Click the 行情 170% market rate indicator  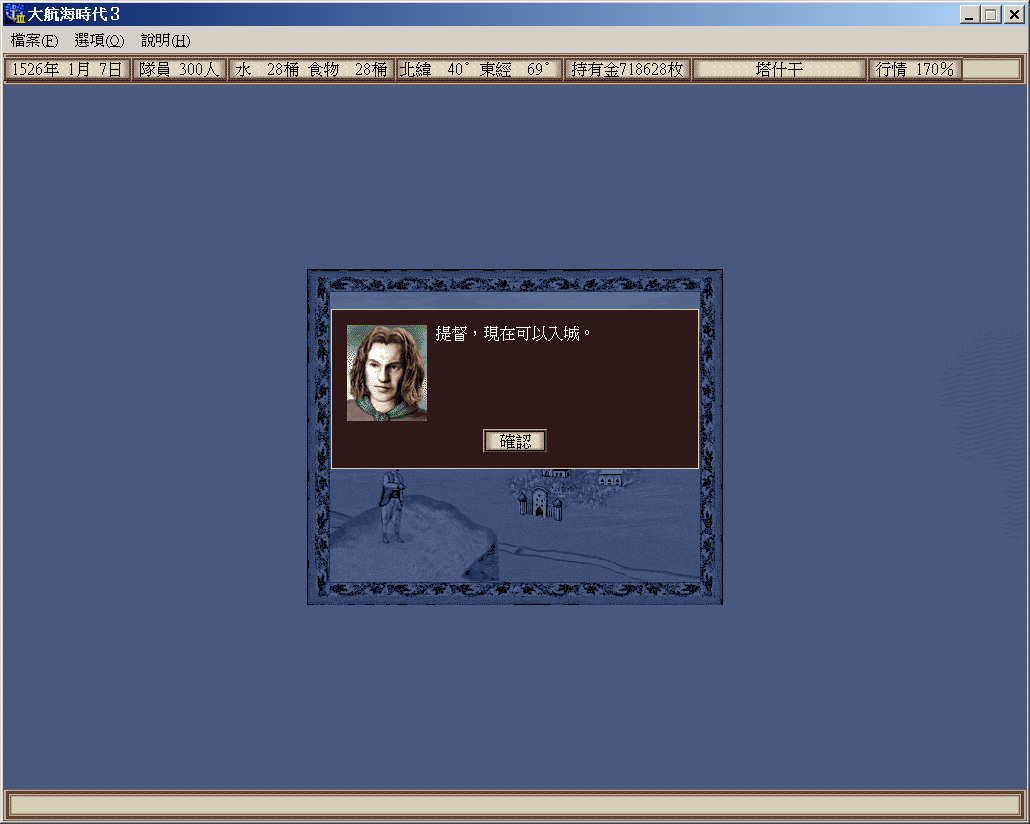(914, 70)
